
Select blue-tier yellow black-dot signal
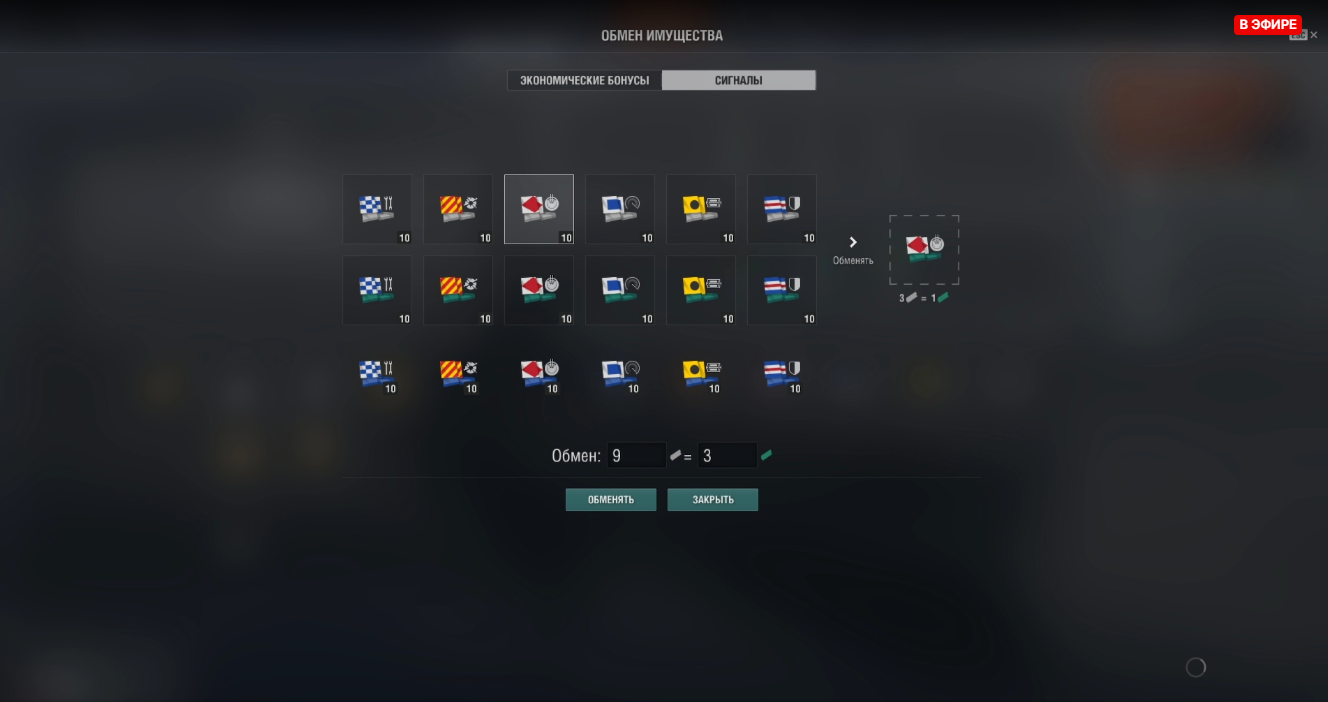(x=701, y=374)
